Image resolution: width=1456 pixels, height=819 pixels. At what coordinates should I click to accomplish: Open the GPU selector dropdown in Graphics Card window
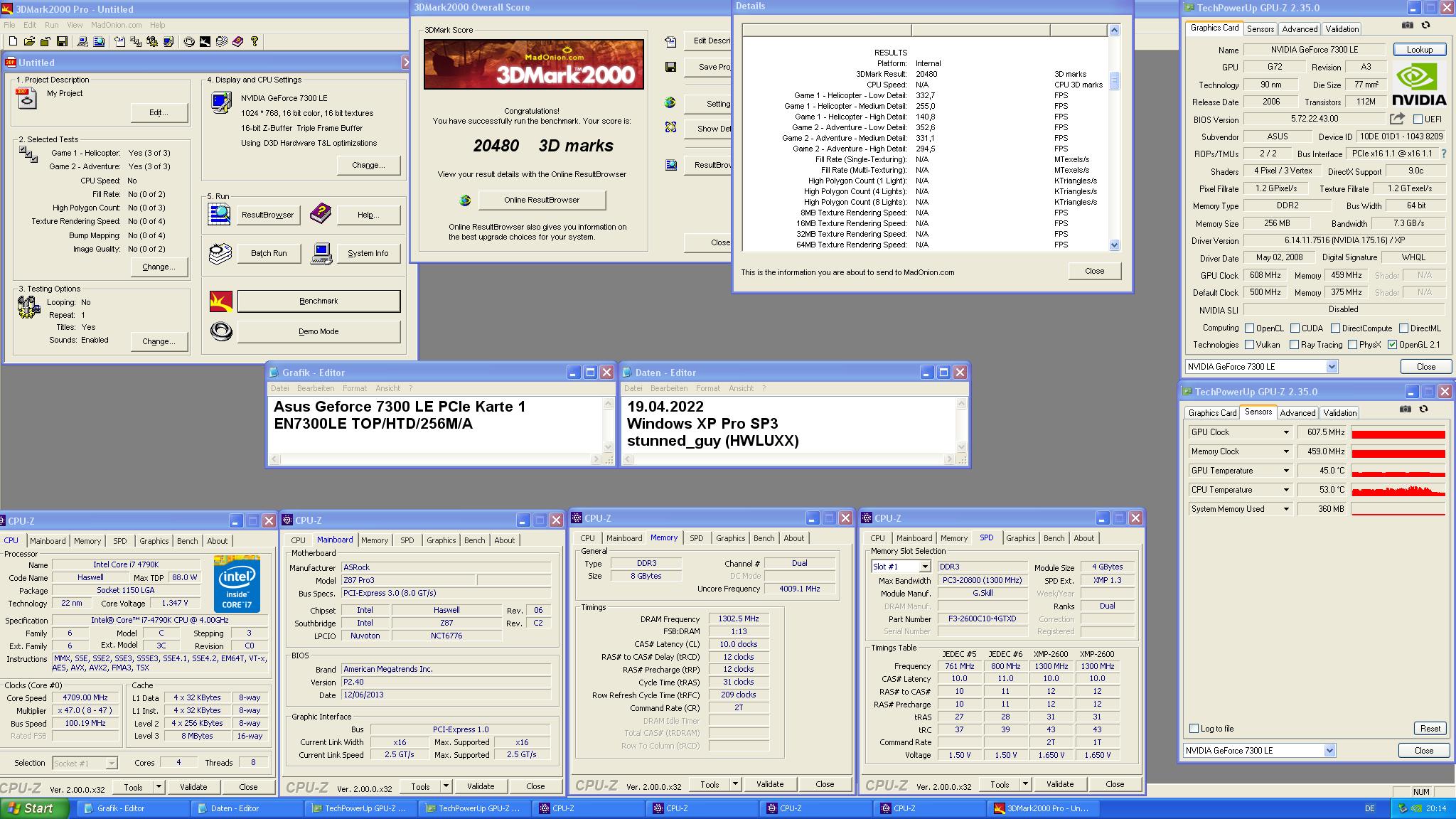1332,367
